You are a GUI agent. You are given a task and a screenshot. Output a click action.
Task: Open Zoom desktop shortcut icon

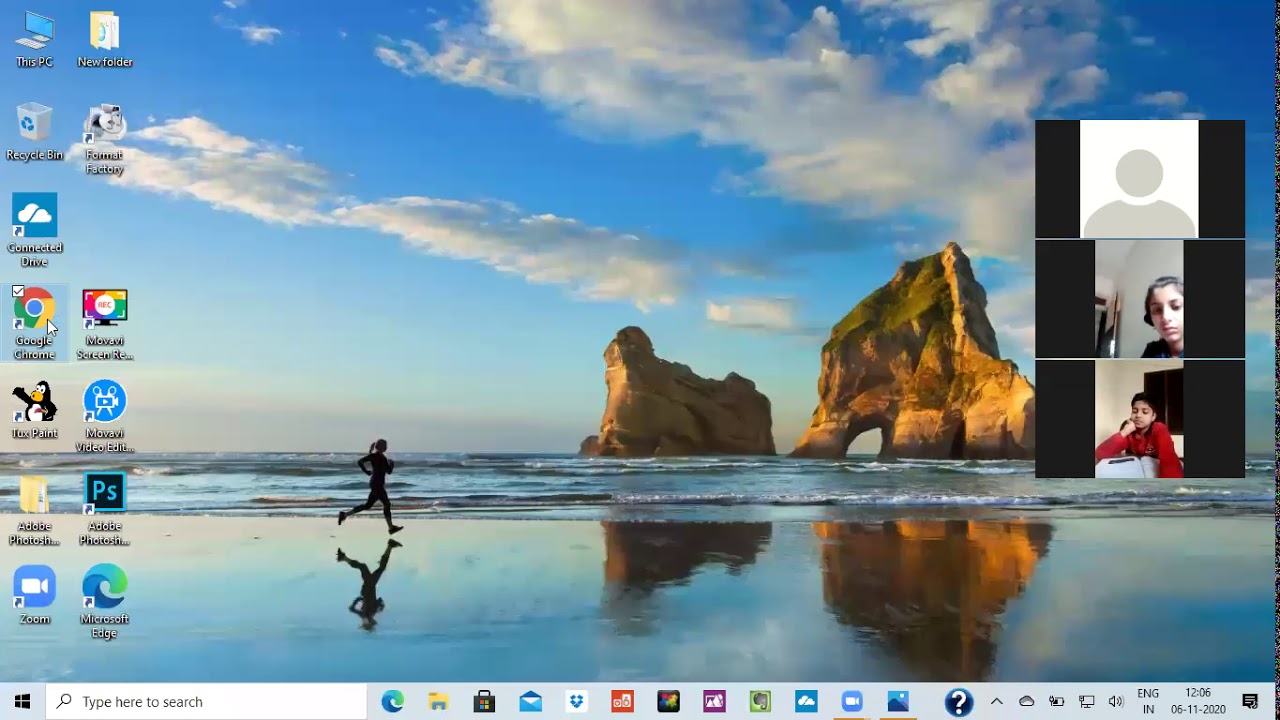coord(34,588)
